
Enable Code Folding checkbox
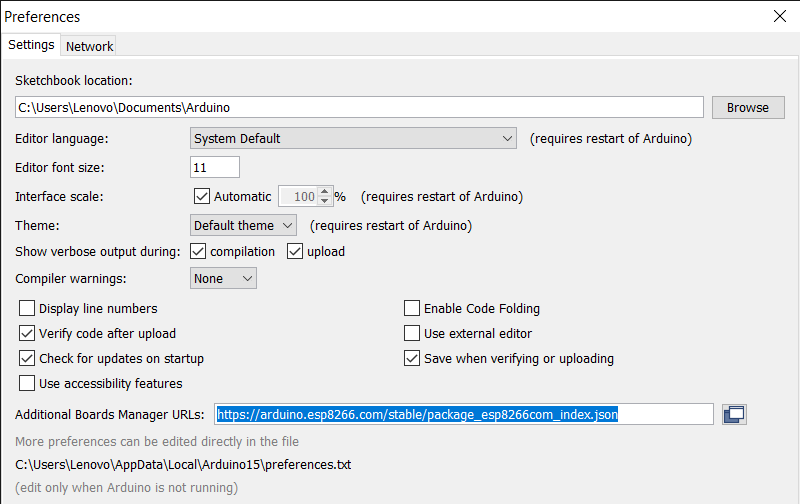point(412,309)
